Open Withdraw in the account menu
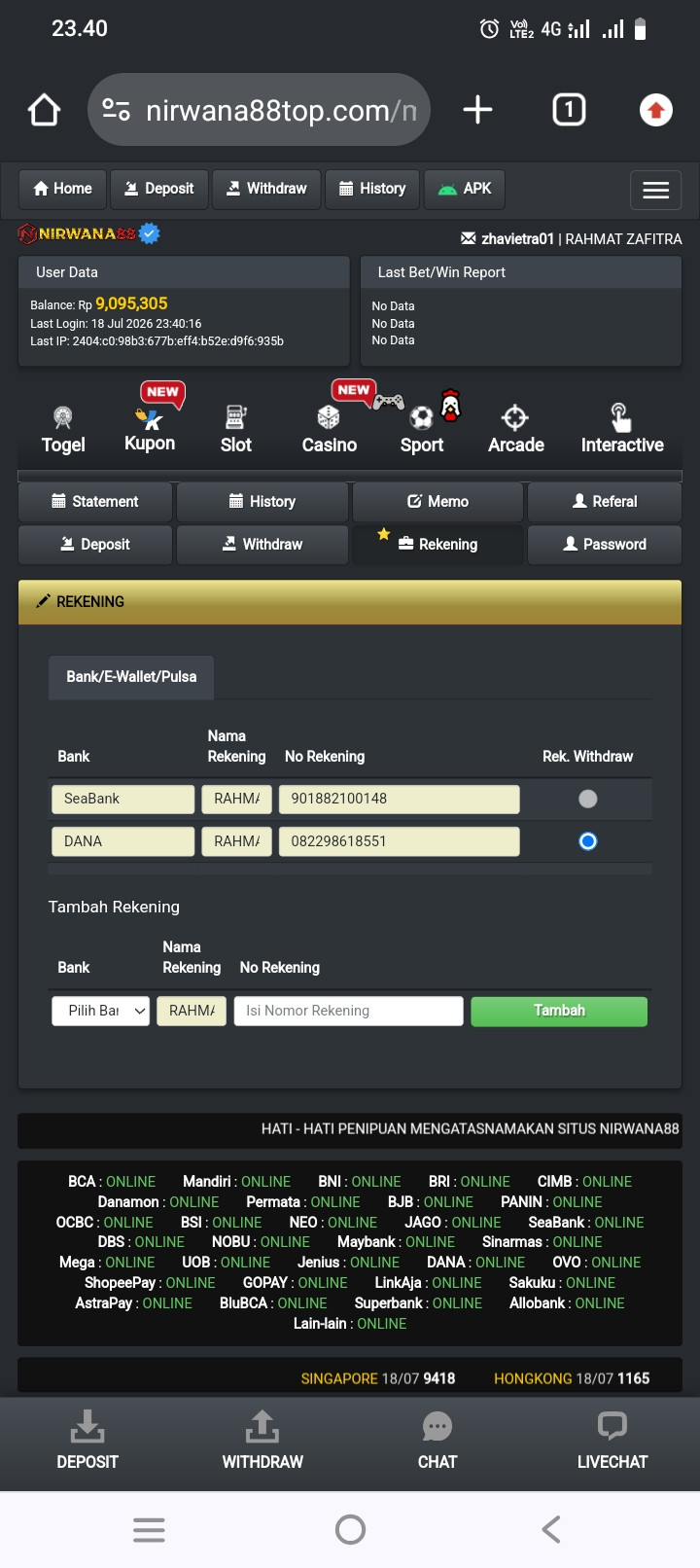 (262, 545)
